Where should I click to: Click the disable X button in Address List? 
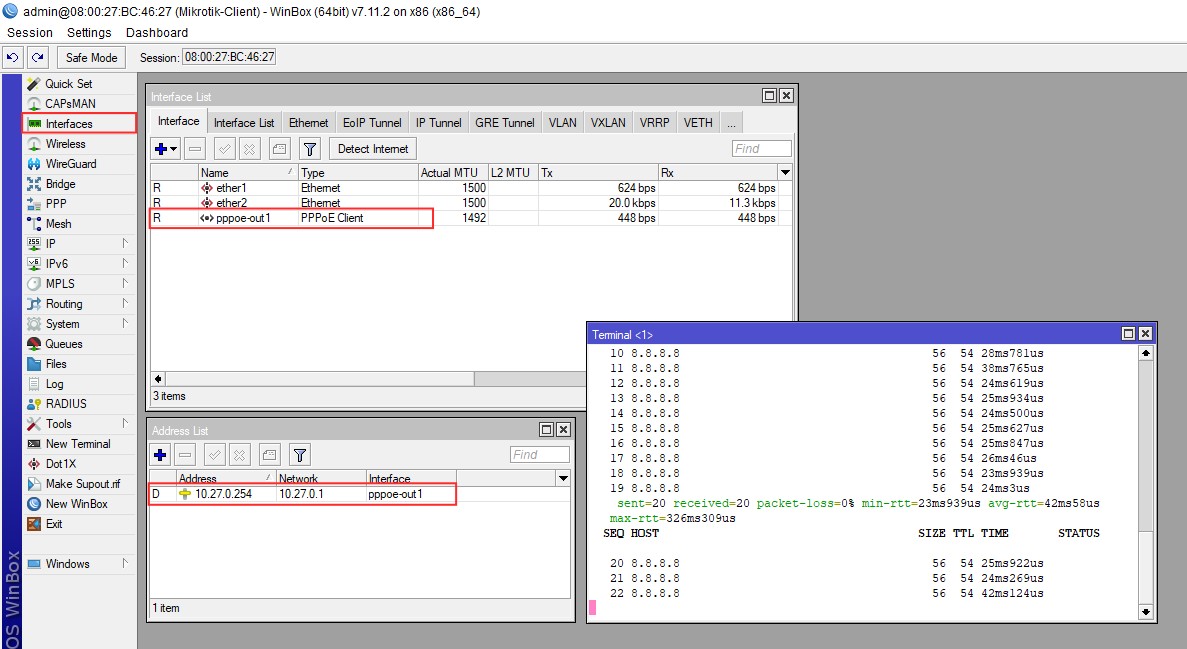coord(240,454)
